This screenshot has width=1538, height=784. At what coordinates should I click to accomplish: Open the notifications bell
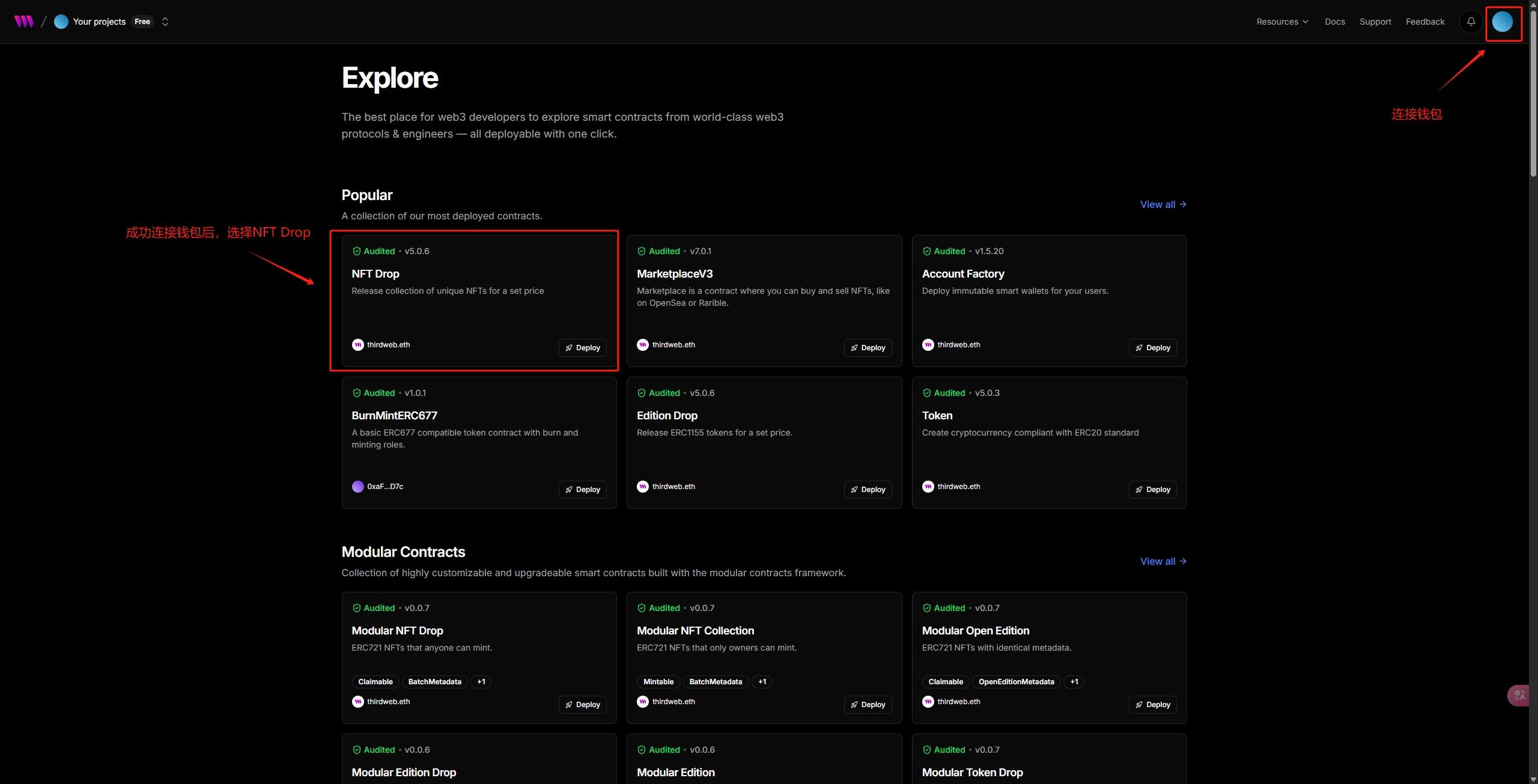[1471, 22]
